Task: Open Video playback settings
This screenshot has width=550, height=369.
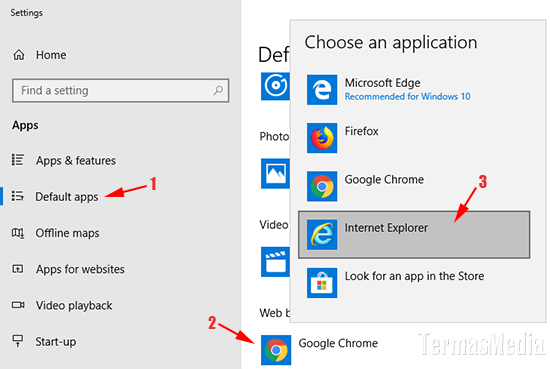Action: (74, 306)
